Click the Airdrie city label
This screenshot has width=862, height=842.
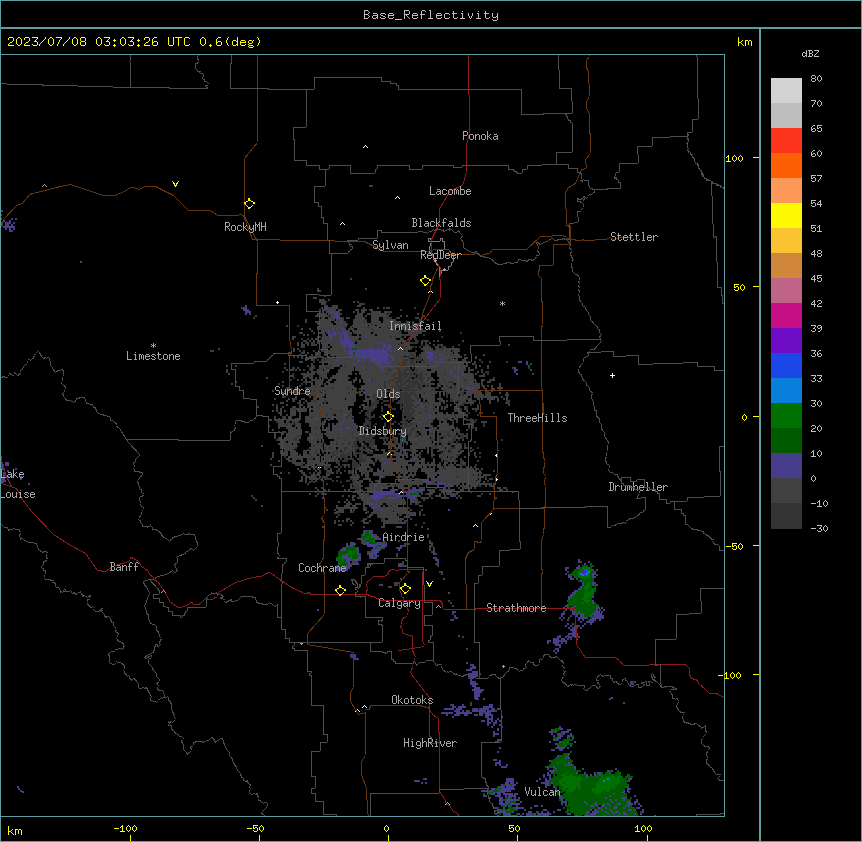click(403, 537)
